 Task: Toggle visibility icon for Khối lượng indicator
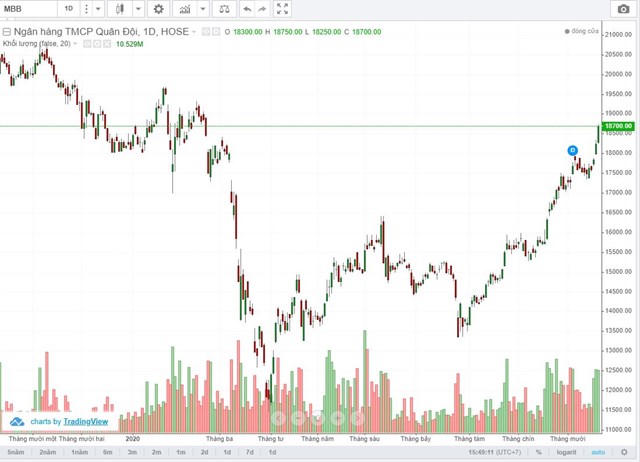click(87, 44)
